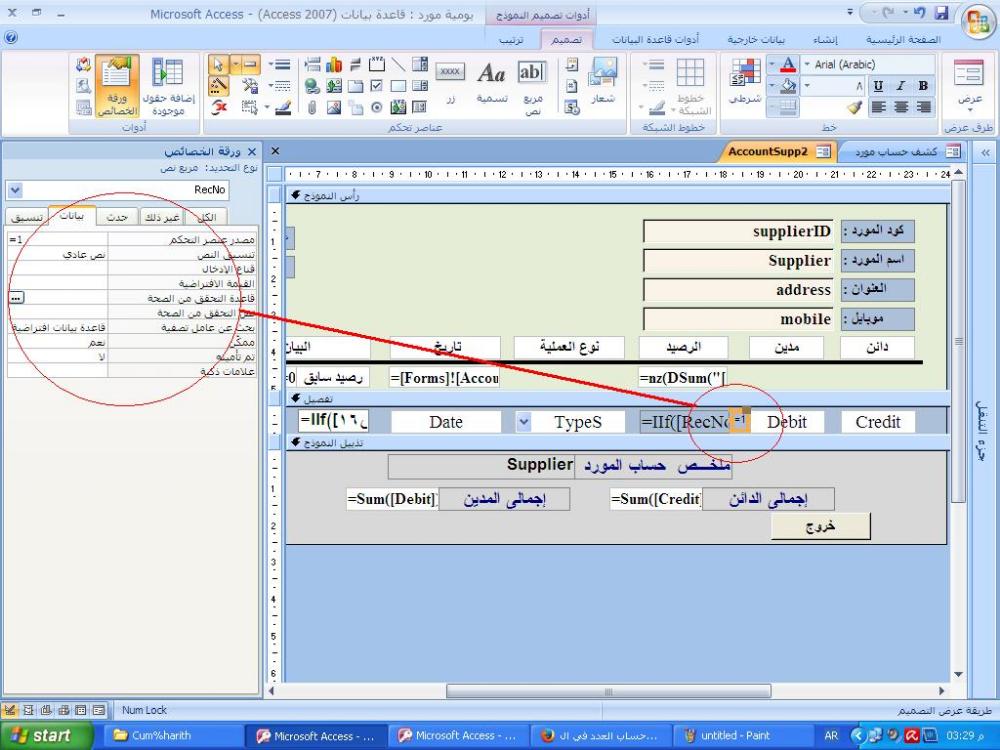Expand the font color dropdown arrow
Screen dimensions: 1000x750
pyautogui.click(x=772, y=64)
